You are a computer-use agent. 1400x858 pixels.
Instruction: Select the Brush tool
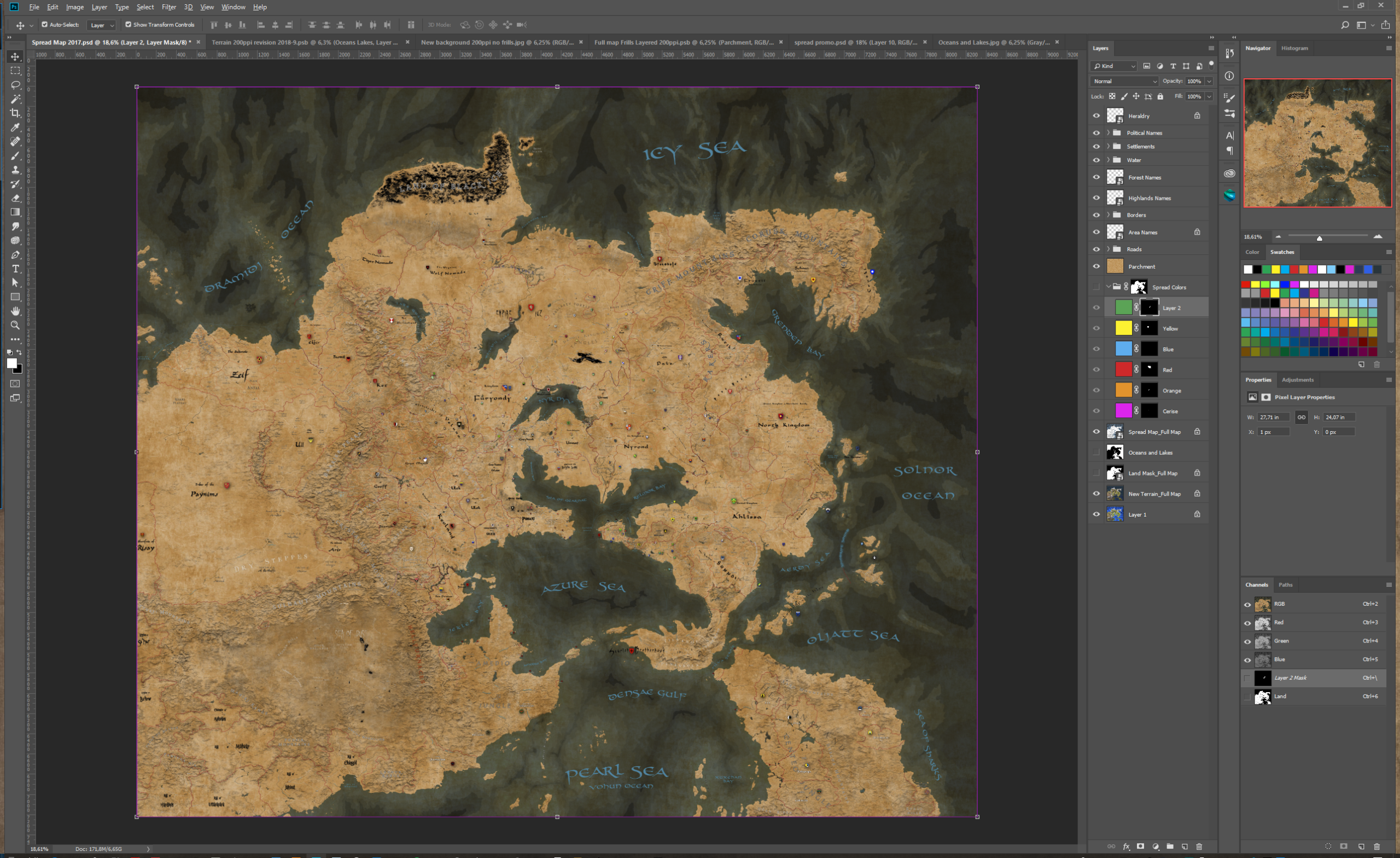15,156
